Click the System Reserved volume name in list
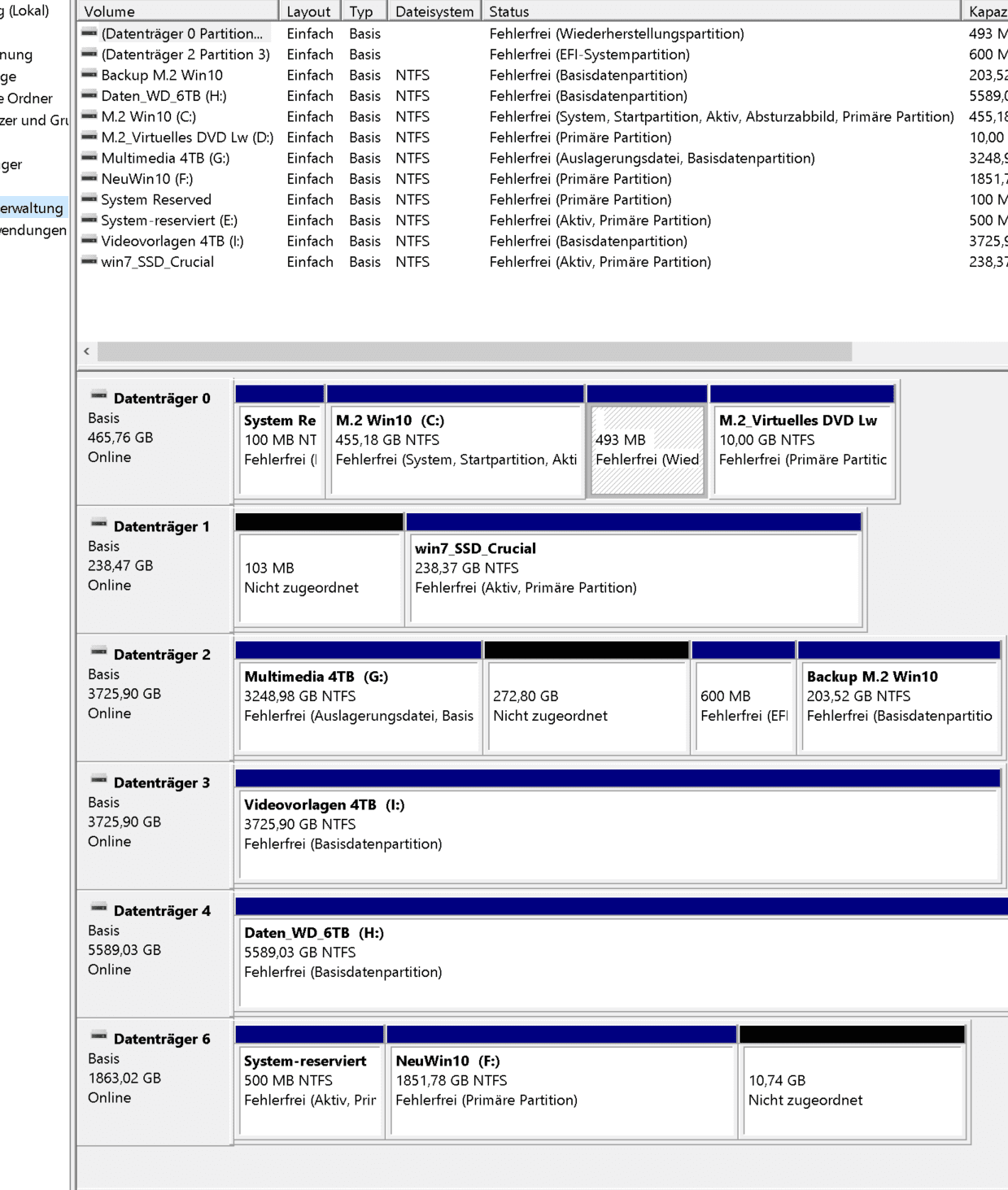1008x1190 pixels. 156,199
